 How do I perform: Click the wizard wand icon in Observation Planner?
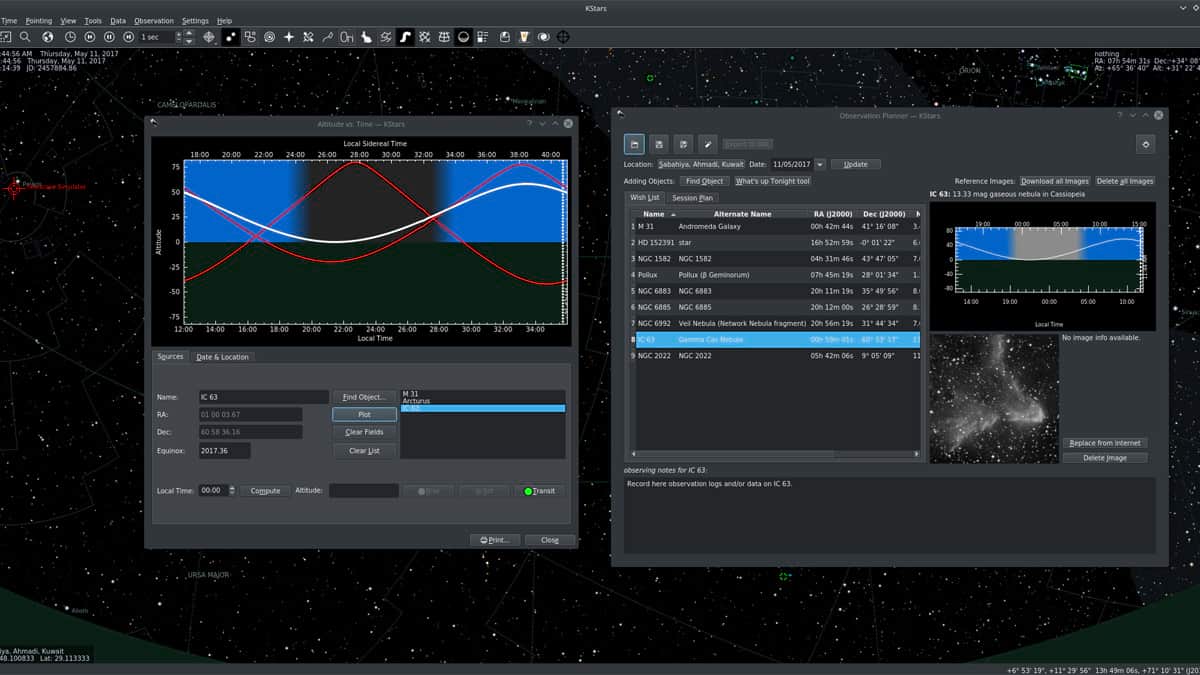708,144
